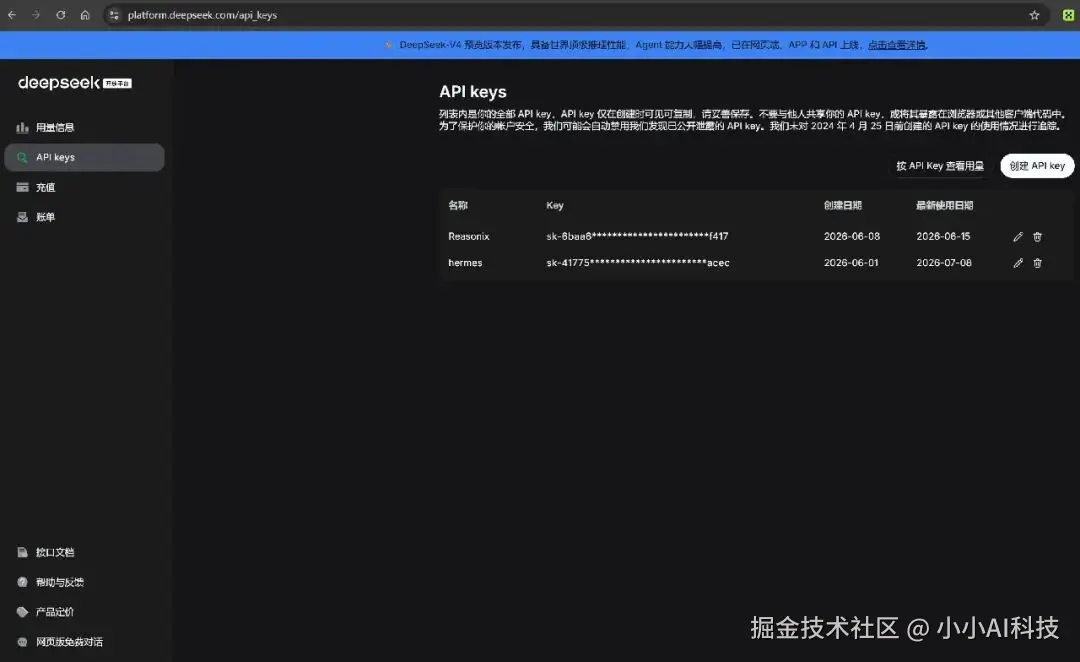Click the creation date 2026-06-01
This screenshot has width=1080, height=662.
point(851,263)
